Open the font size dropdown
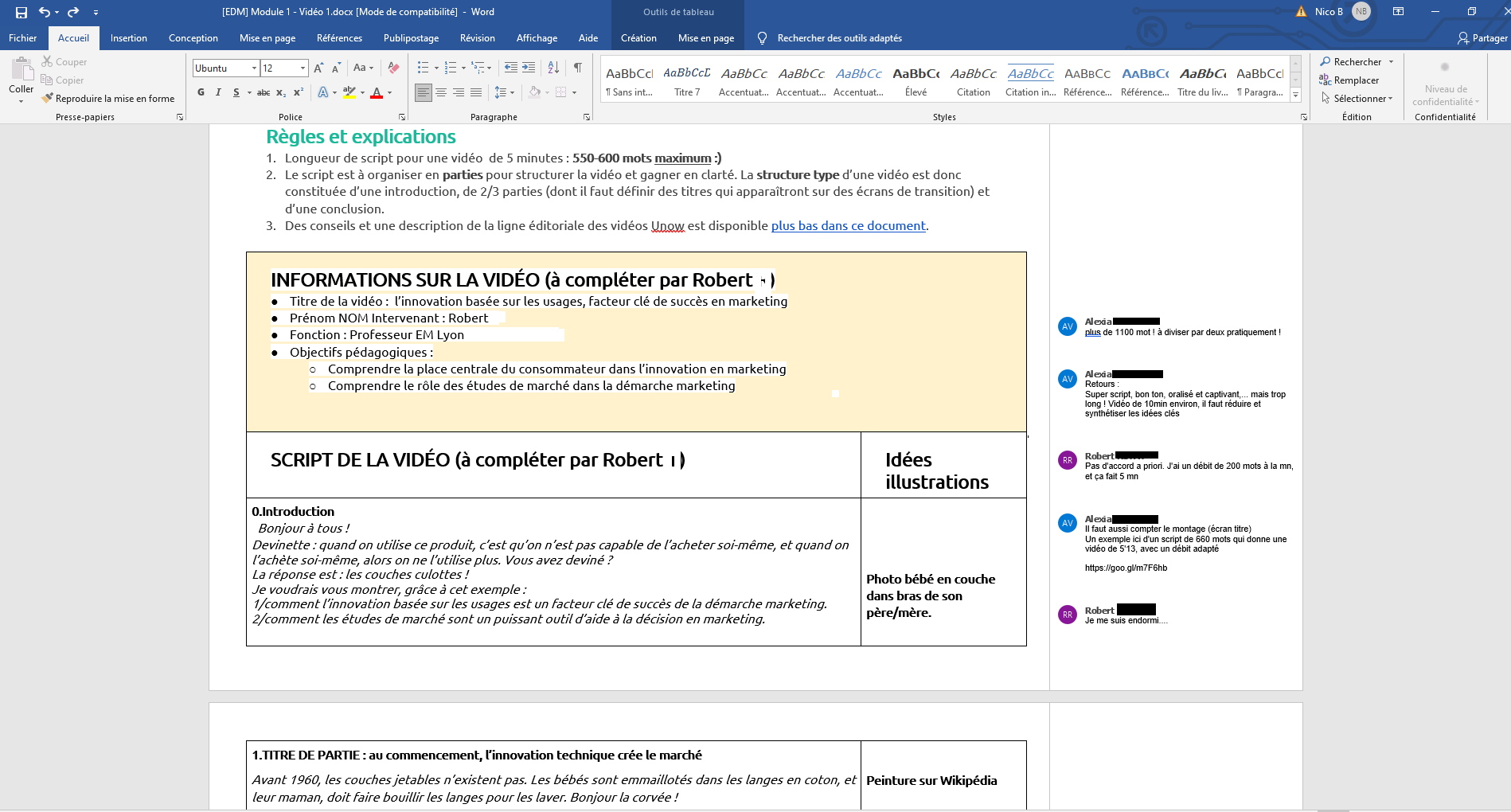 303,68
